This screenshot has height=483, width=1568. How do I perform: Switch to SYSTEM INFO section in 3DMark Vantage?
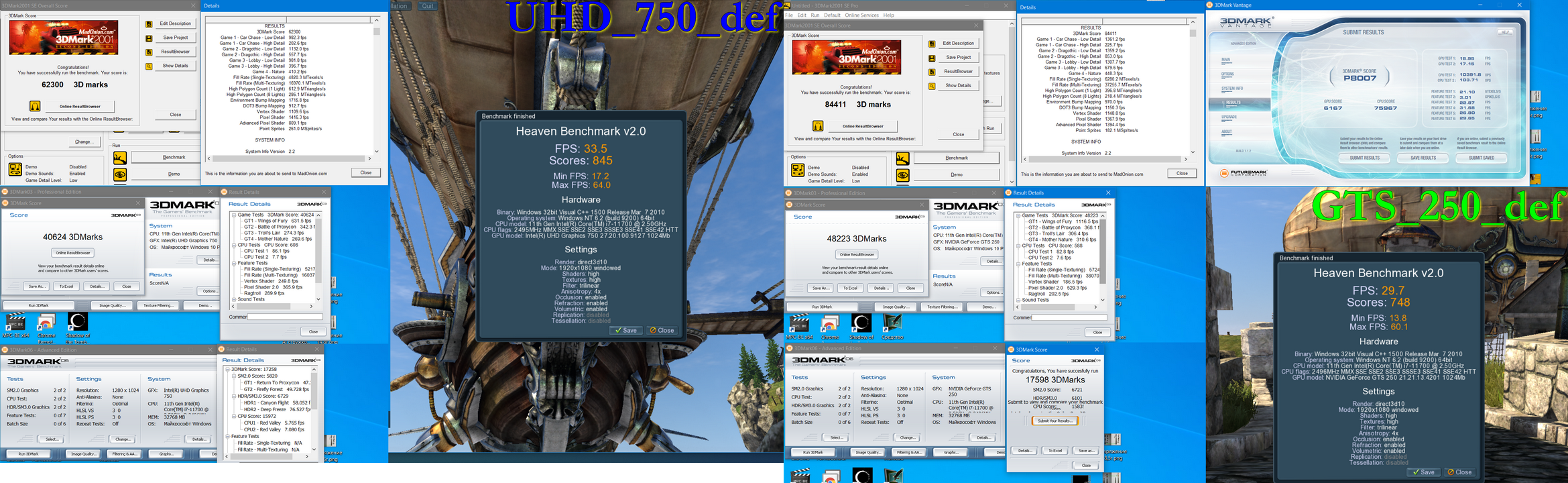tap(1232, 89)
